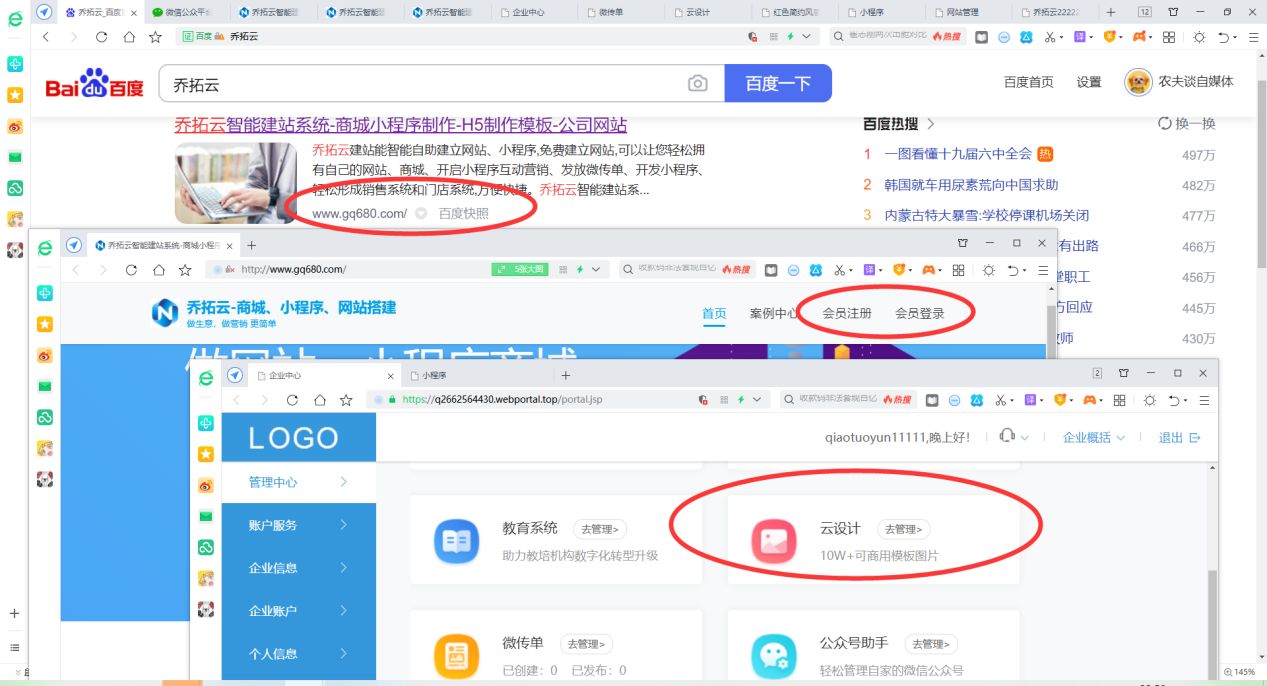This screenshot has height=686, width=1267.
Task: Click the pink 云设计 card icon
Action: [774, 541]
